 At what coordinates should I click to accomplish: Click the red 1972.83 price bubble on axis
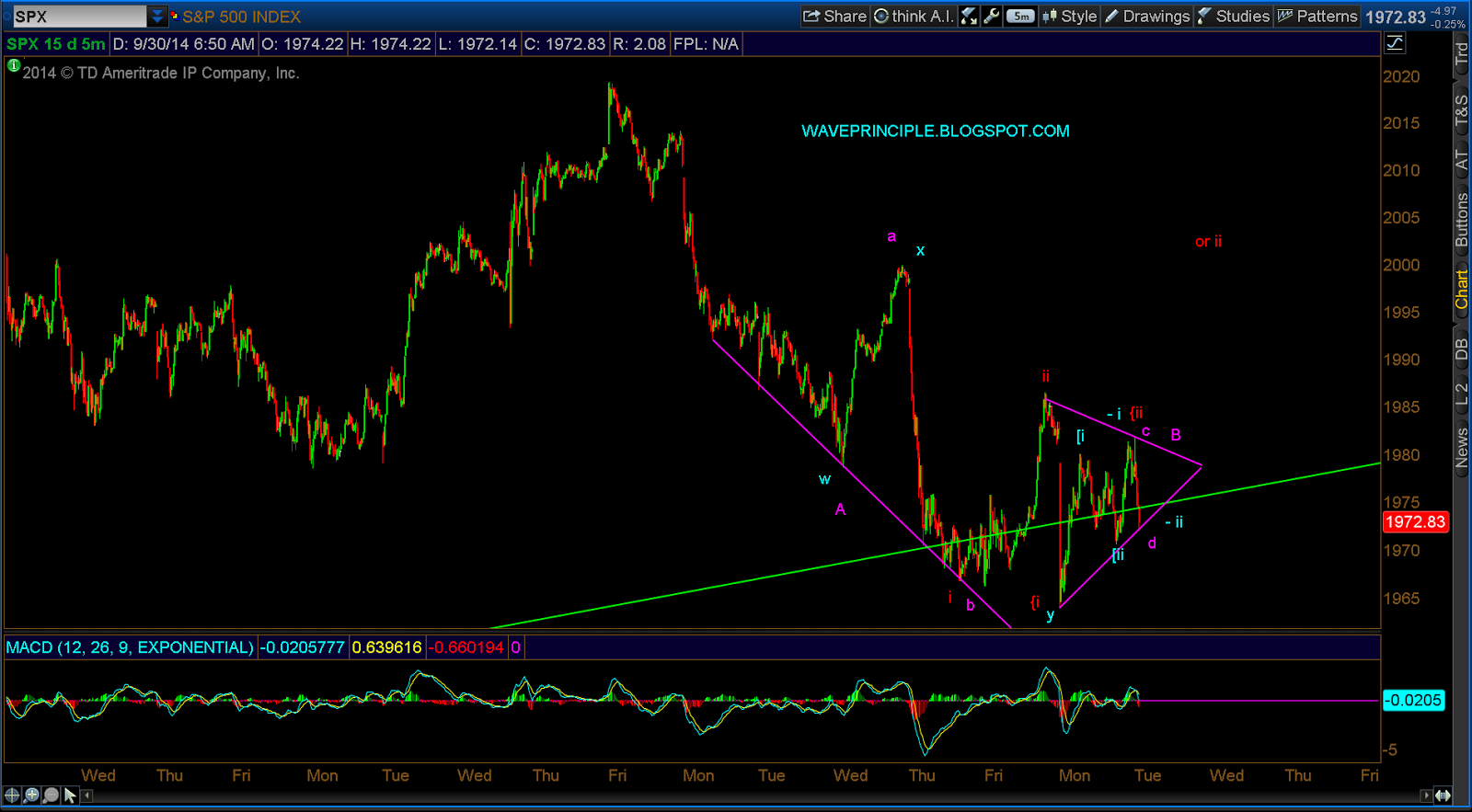(1416, 521)
